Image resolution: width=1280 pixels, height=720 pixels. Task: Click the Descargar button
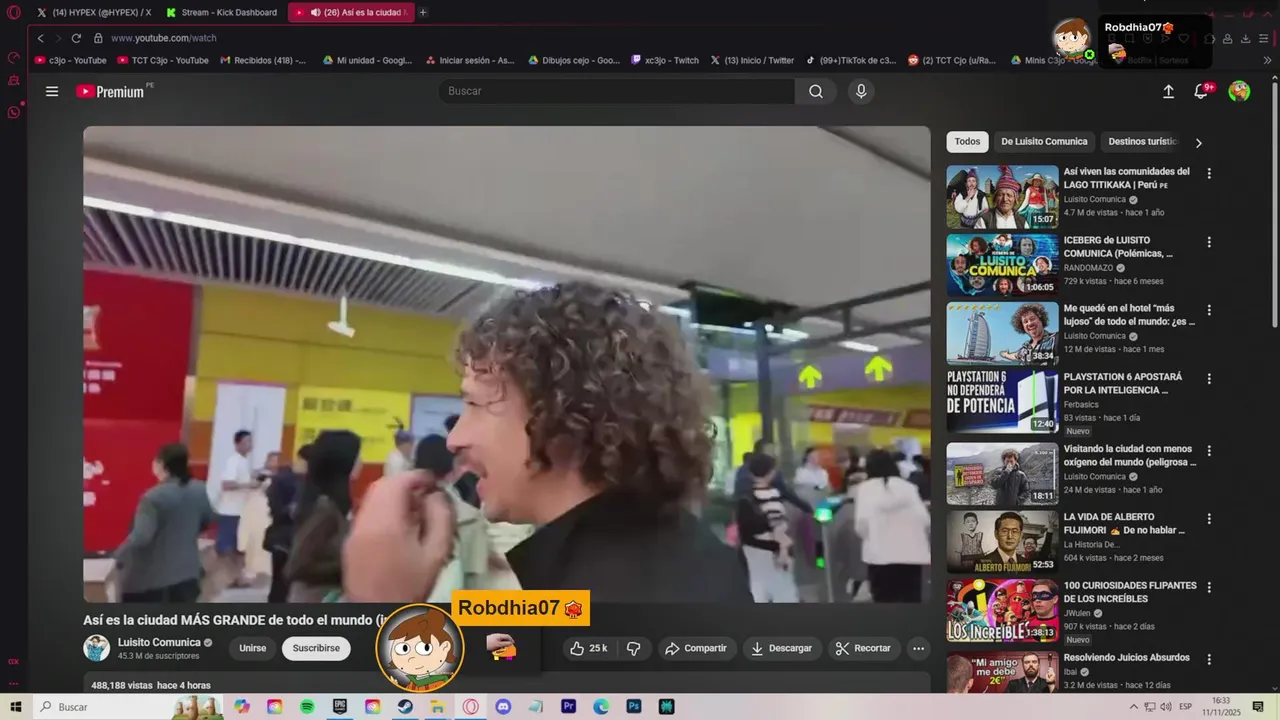(x=782, y=648)
